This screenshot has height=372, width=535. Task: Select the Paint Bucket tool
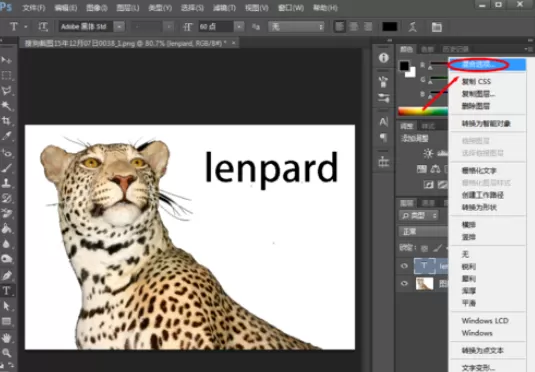pyautogui.click(x=6, y=228)
